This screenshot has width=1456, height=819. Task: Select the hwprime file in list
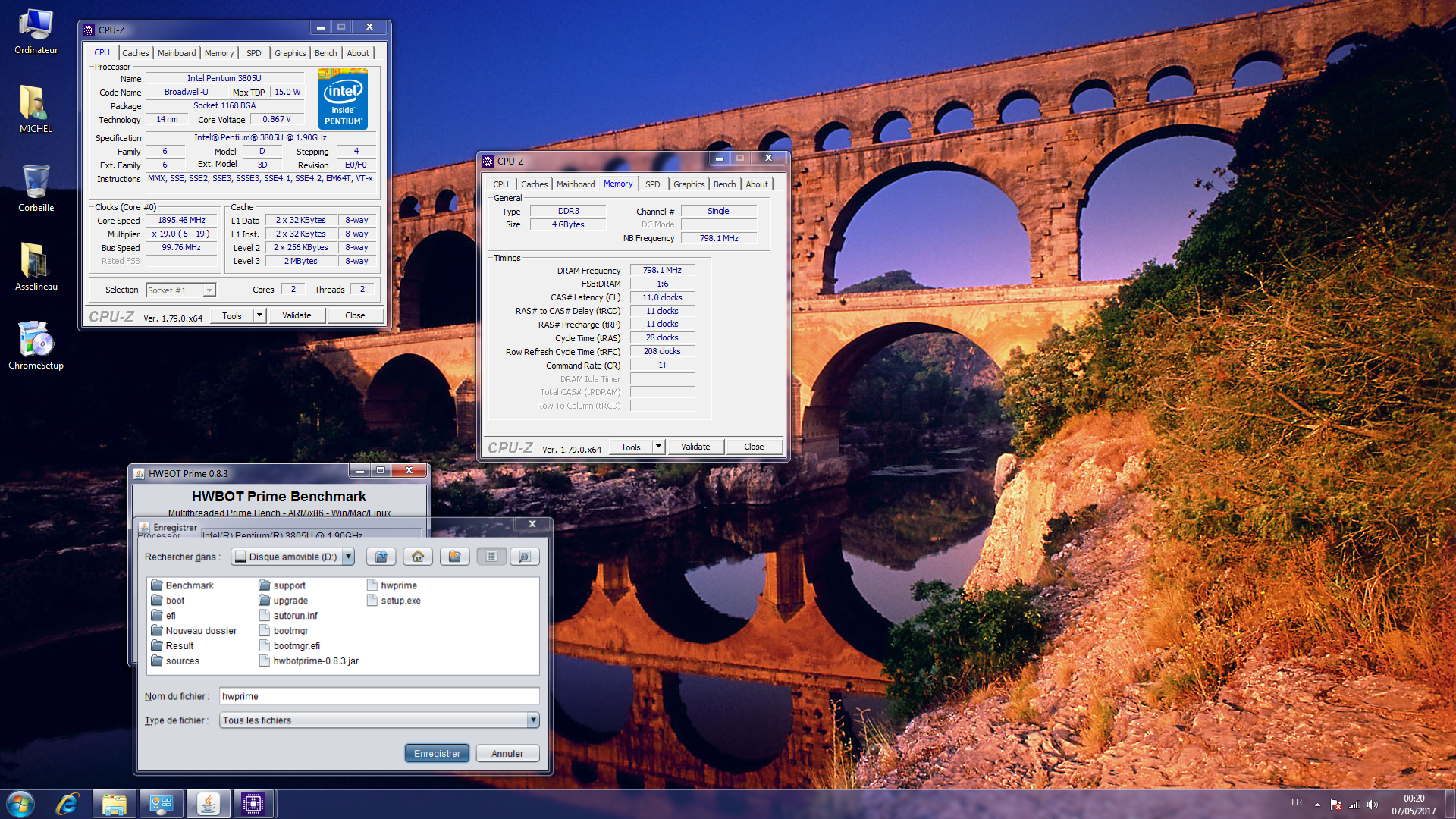click(392, 585)
